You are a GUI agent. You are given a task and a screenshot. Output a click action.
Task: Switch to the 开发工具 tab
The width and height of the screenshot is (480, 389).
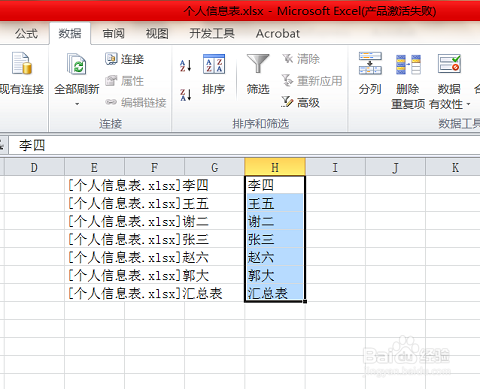pos(212,34)
